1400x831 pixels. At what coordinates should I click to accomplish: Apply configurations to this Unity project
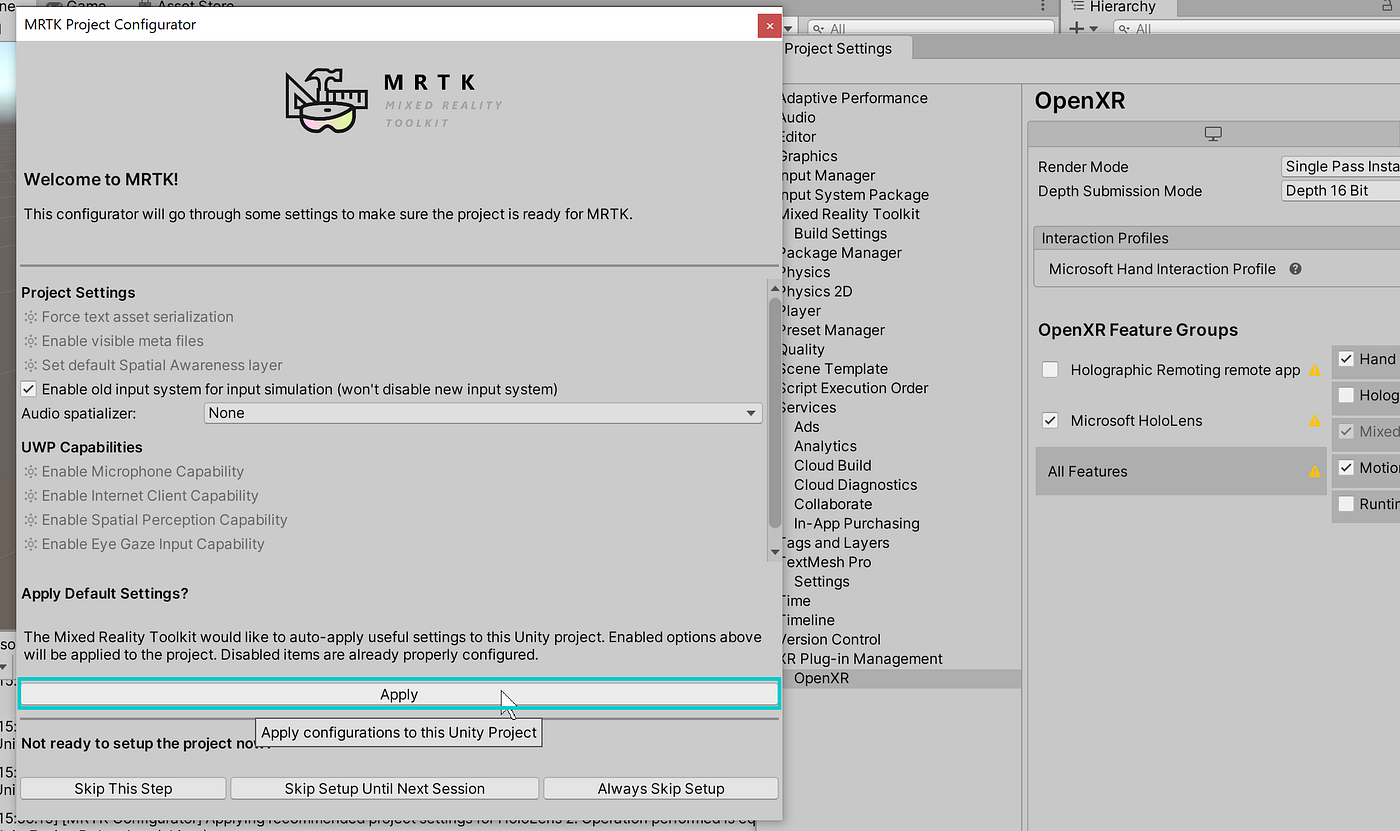click(399, 694)
